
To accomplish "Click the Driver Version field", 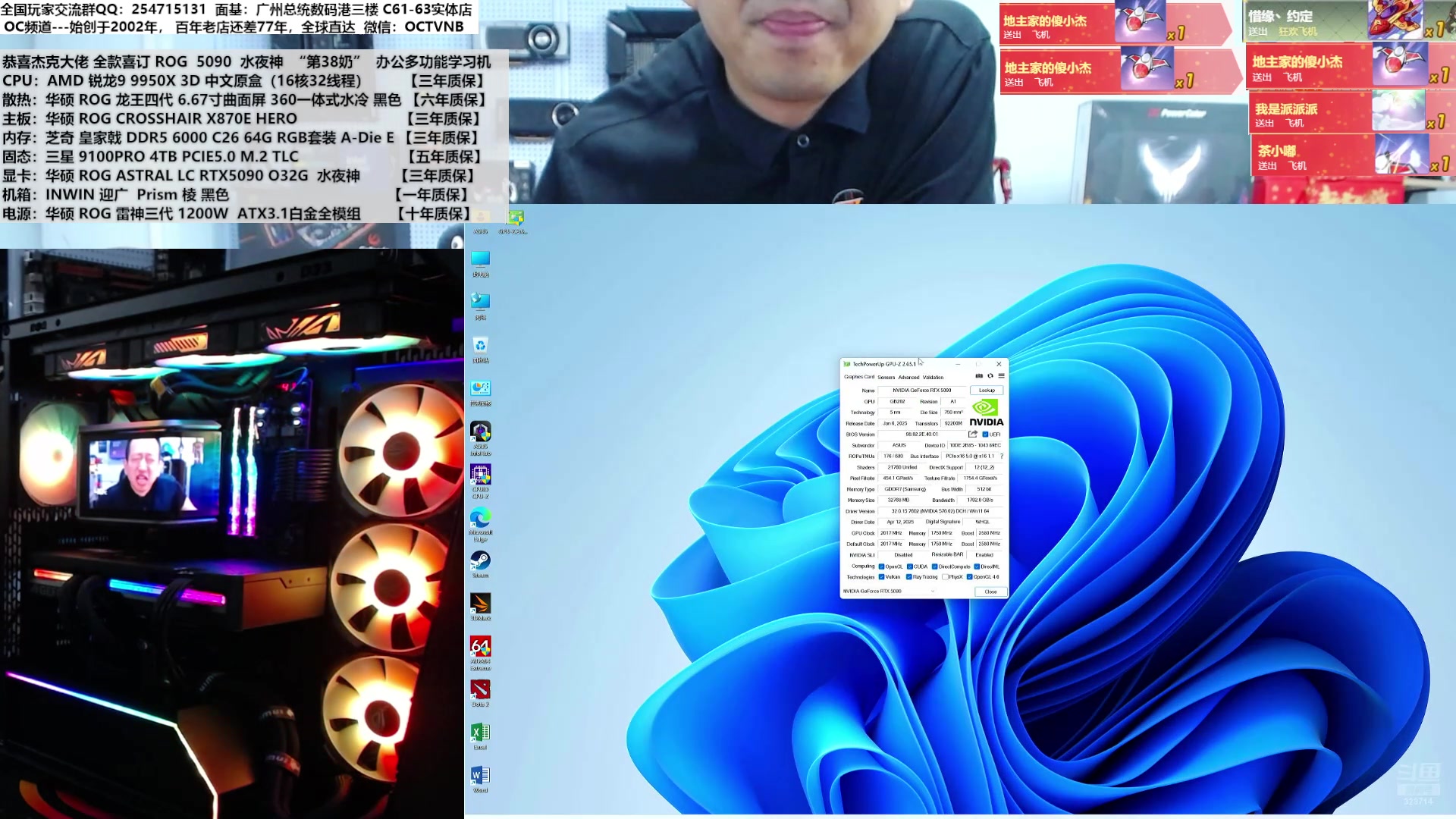I will coord(940,511).
